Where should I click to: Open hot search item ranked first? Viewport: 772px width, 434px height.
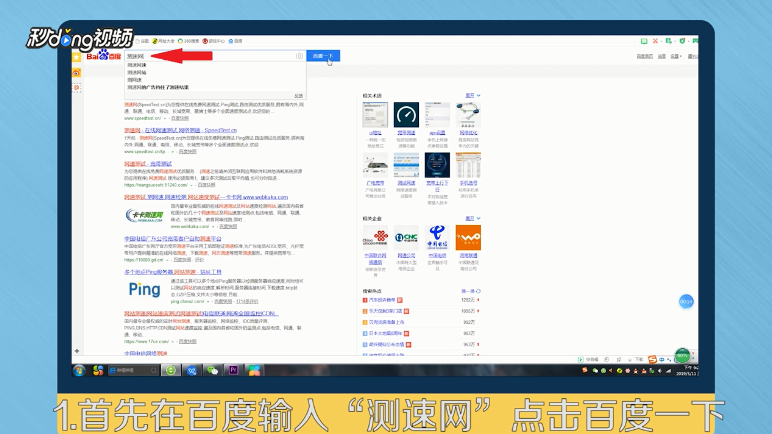pos(383,300)
